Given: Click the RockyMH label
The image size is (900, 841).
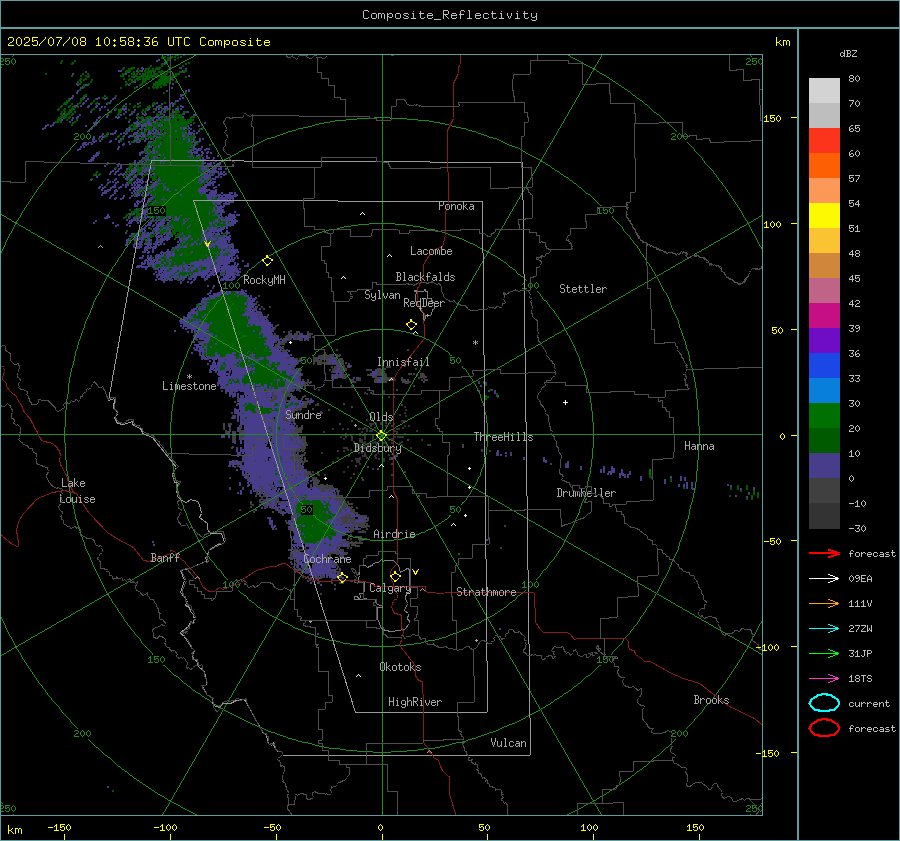Looking at the screenshot, I should [x=264, y=280].
